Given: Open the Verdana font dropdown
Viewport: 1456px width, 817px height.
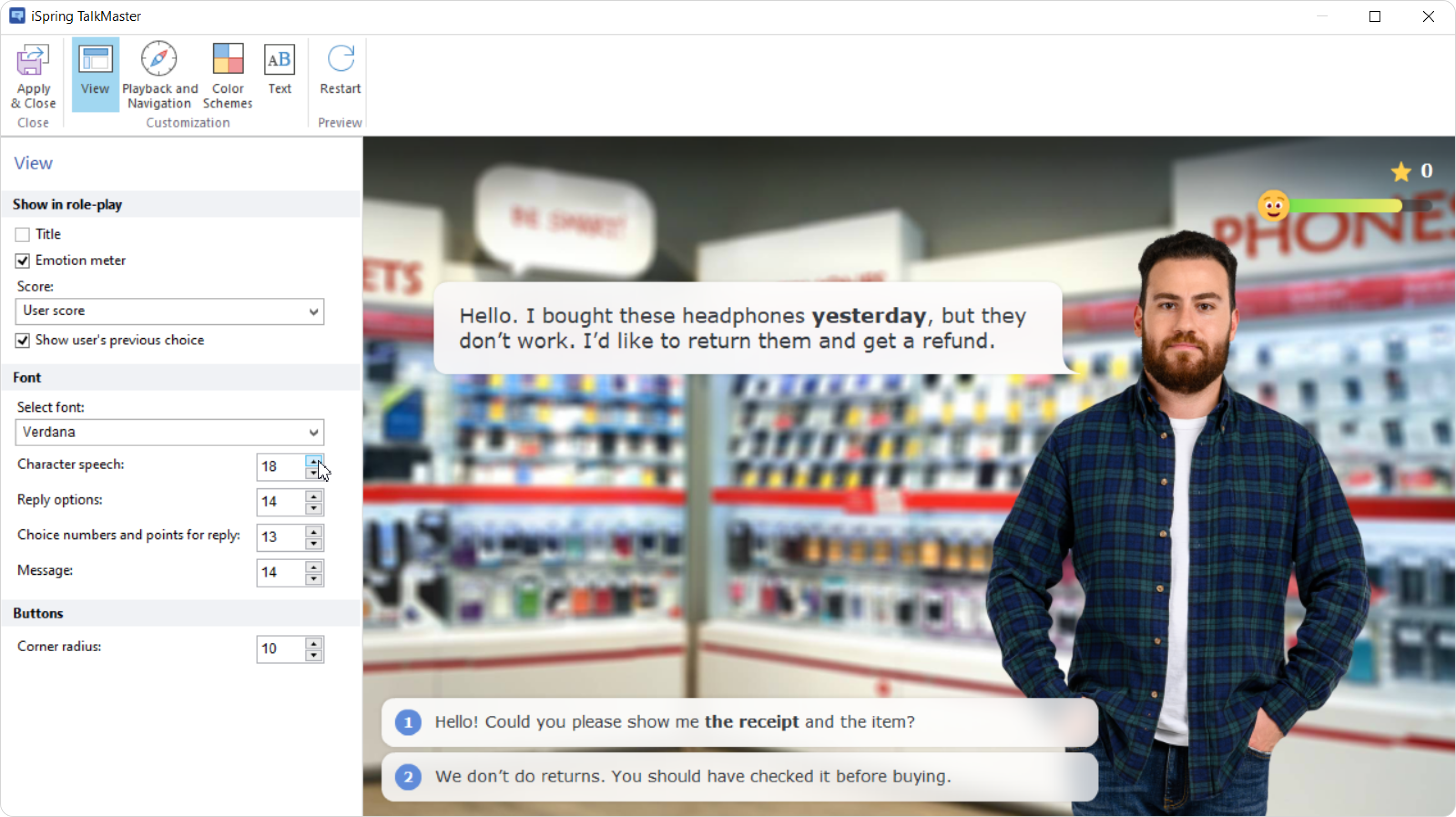Looking at the screenshot, I should (x=313, y=433).
